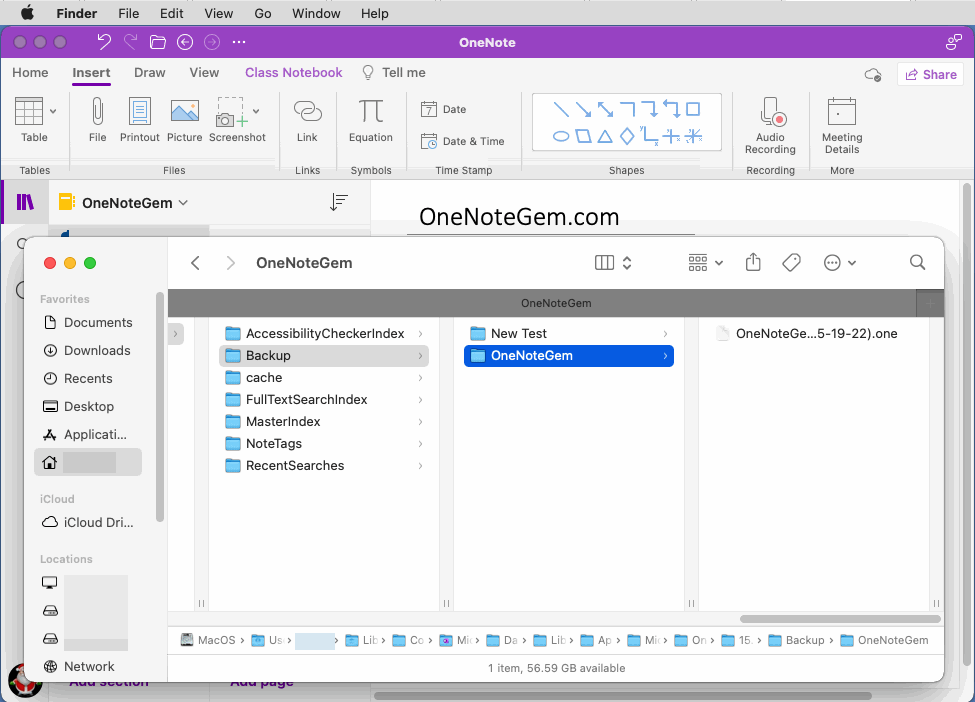Switch to the Draw ribbon tab

(x=150, y=73)
